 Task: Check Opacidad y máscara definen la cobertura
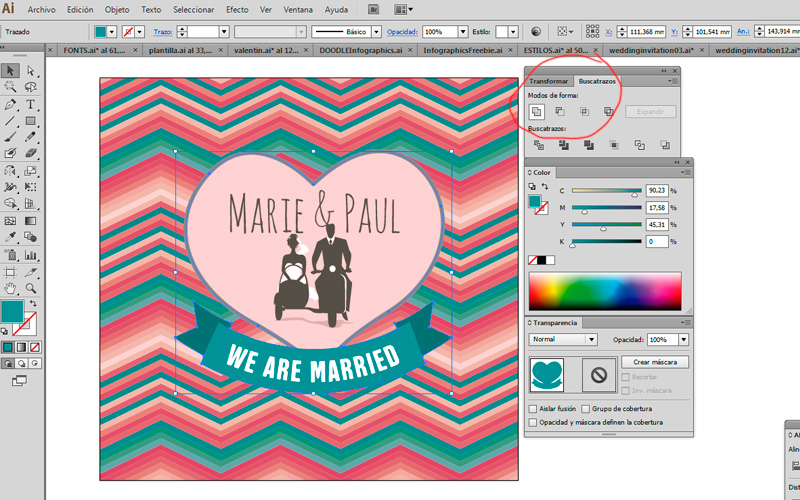[533, 422]
